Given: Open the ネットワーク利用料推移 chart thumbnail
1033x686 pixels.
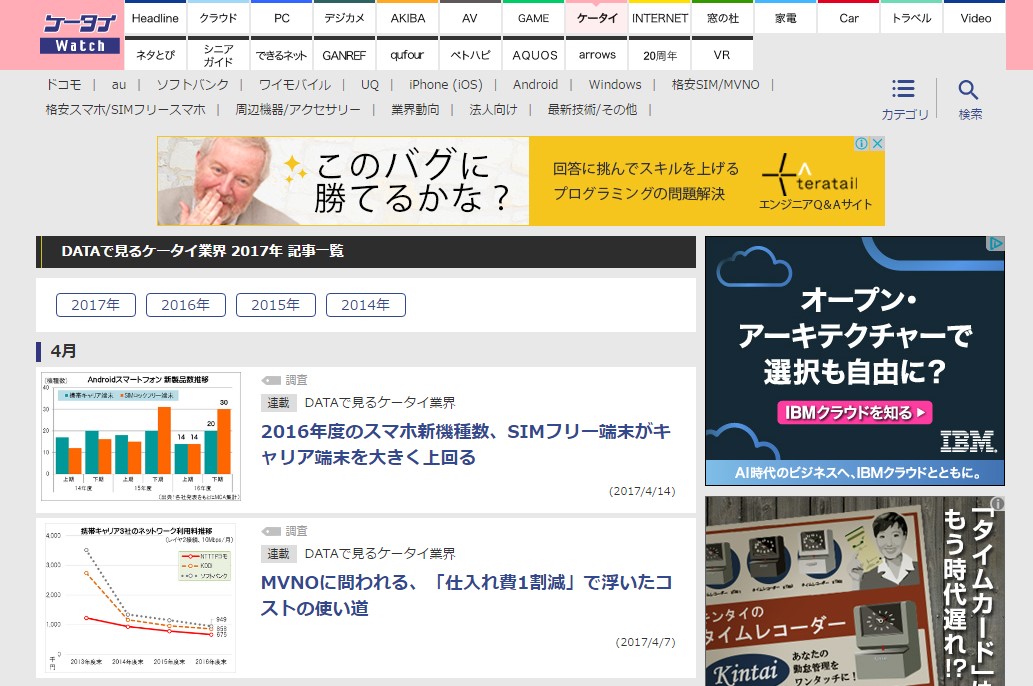Looking at the screenshot, I should tap(141, 598).
